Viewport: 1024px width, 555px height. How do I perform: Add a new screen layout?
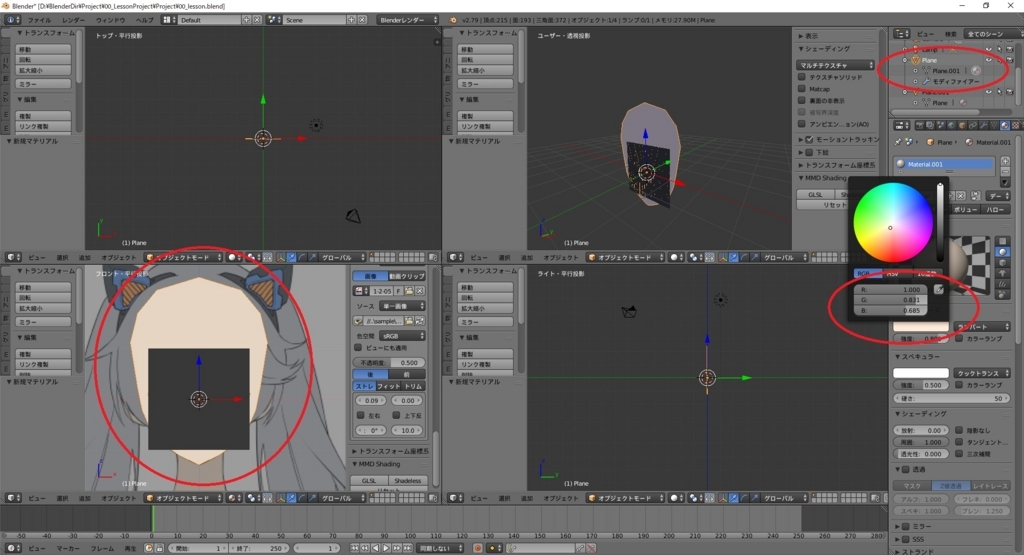[x=247, y=20]
